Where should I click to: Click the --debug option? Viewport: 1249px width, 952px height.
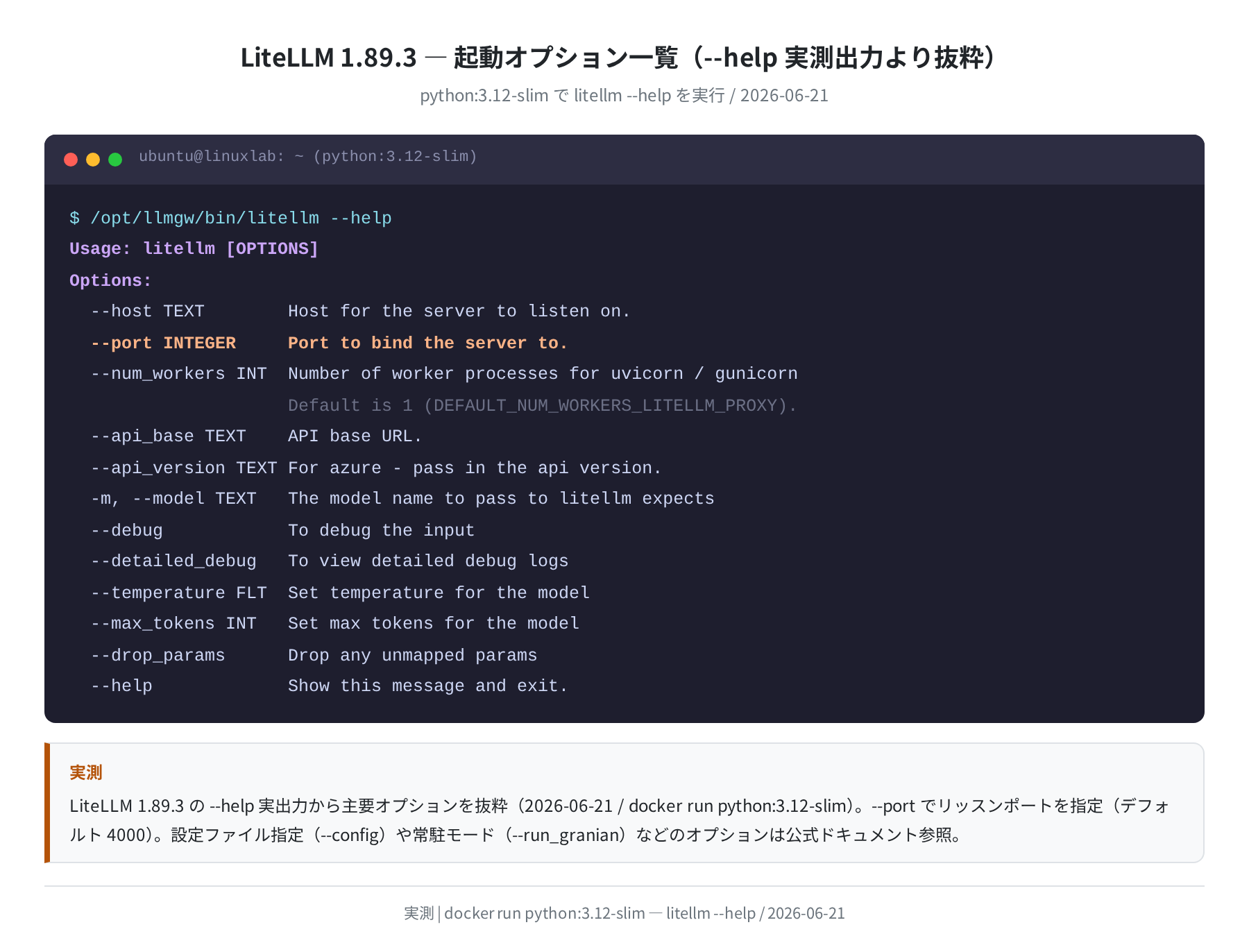[127, 531]
